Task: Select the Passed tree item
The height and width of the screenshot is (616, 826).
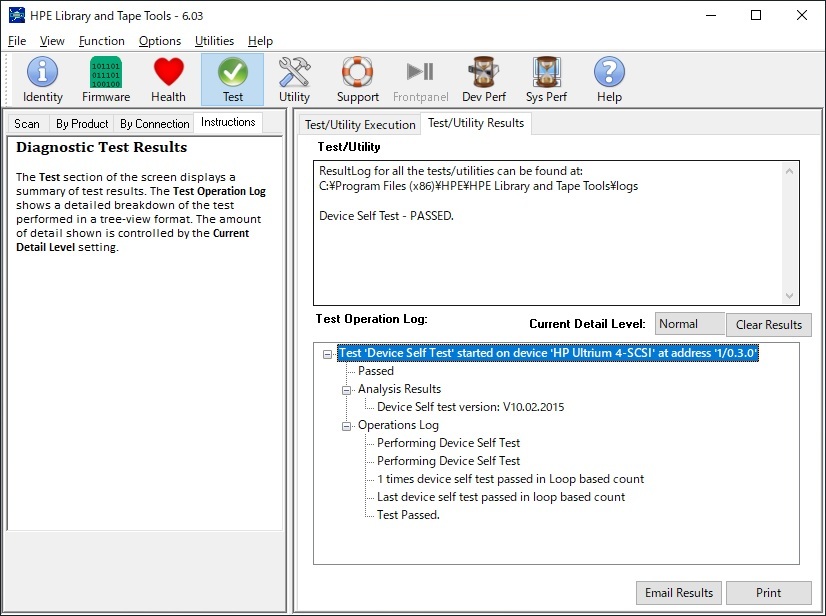Action: [376, 371]
